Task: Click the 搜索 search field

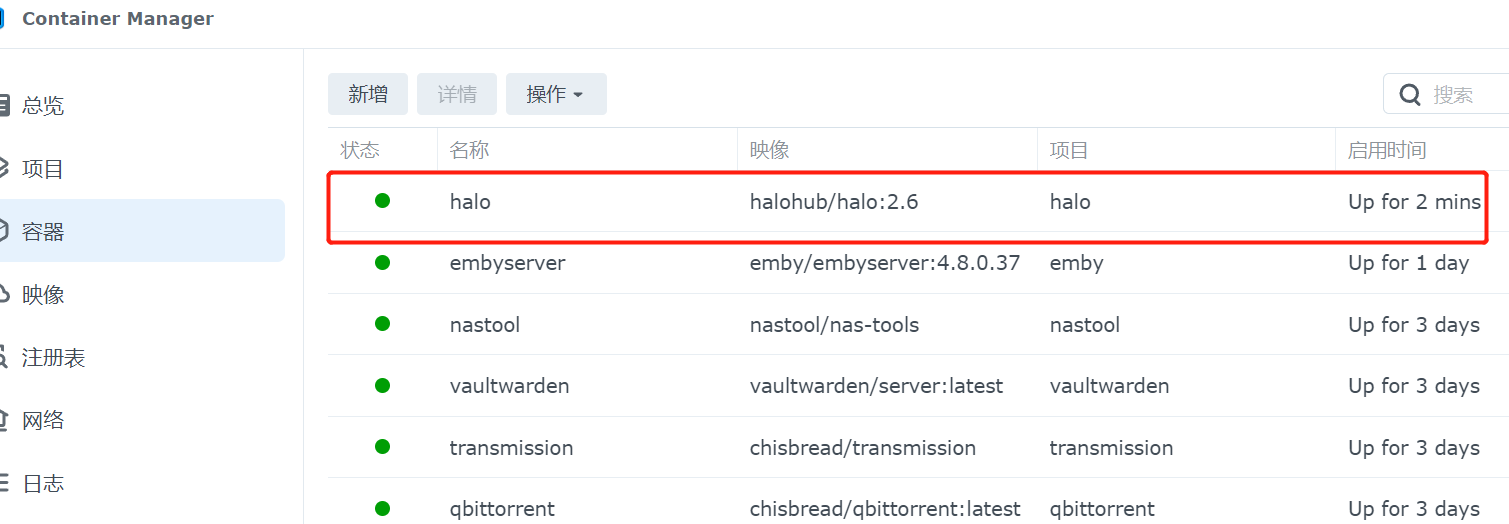Action: 1446,94
